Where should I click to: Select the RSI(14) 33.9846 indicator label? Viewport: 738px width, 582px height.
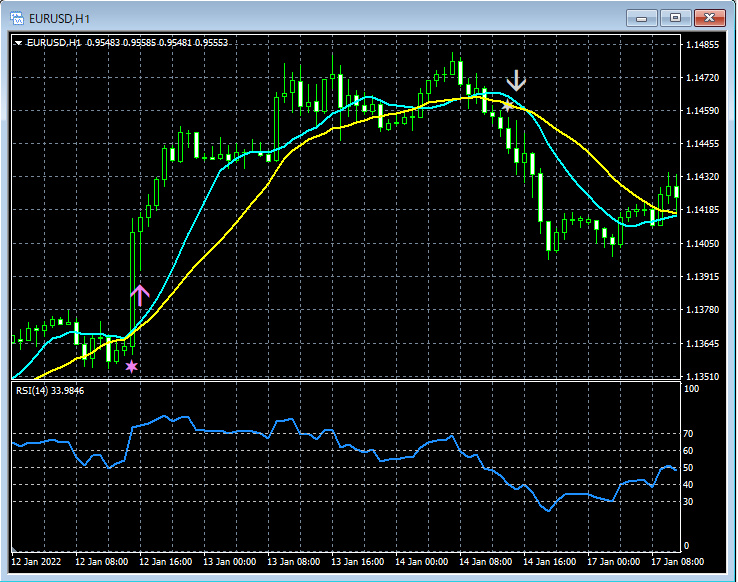click(x=50, y=391)
